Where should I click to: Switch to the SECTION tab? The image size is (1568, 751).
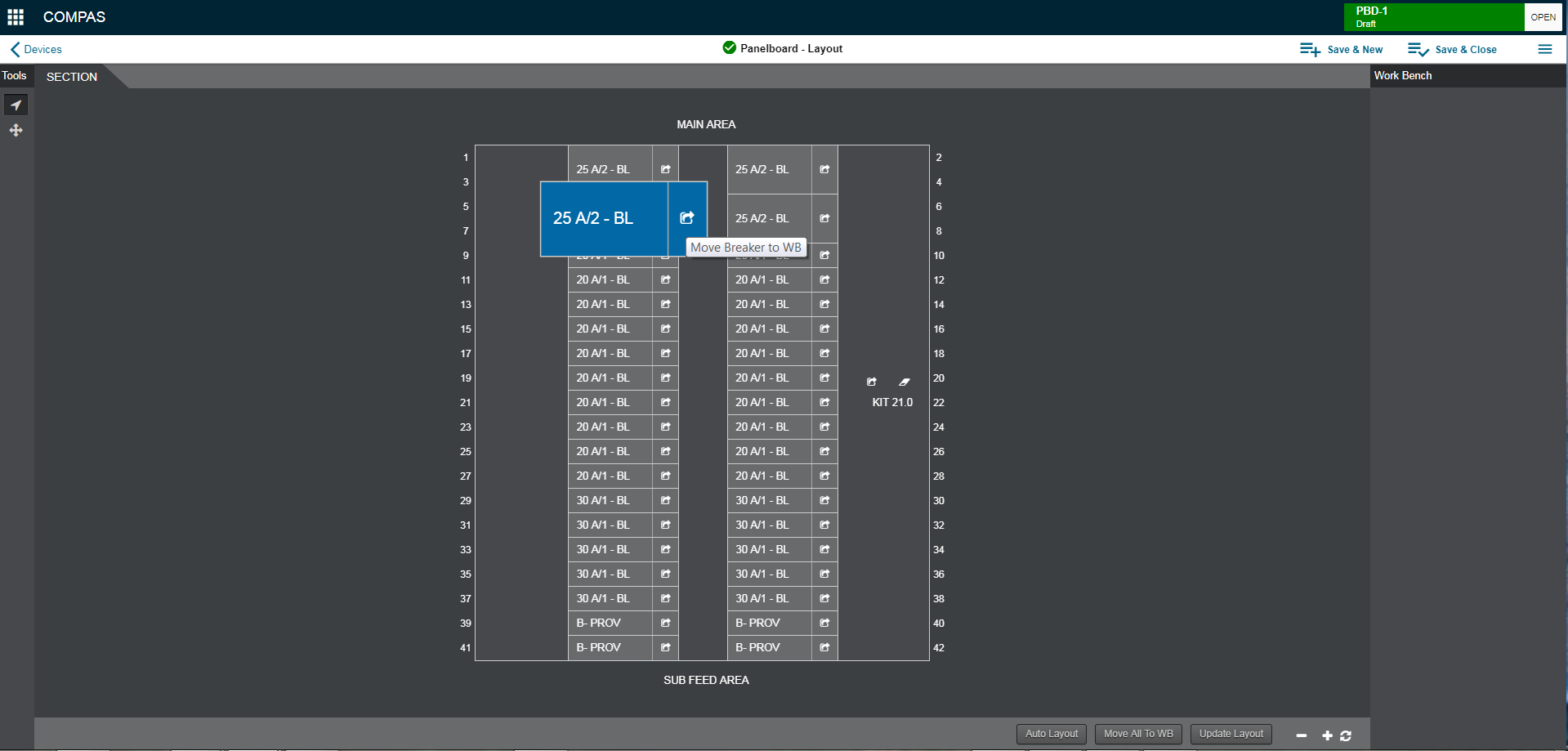(71, 76)
